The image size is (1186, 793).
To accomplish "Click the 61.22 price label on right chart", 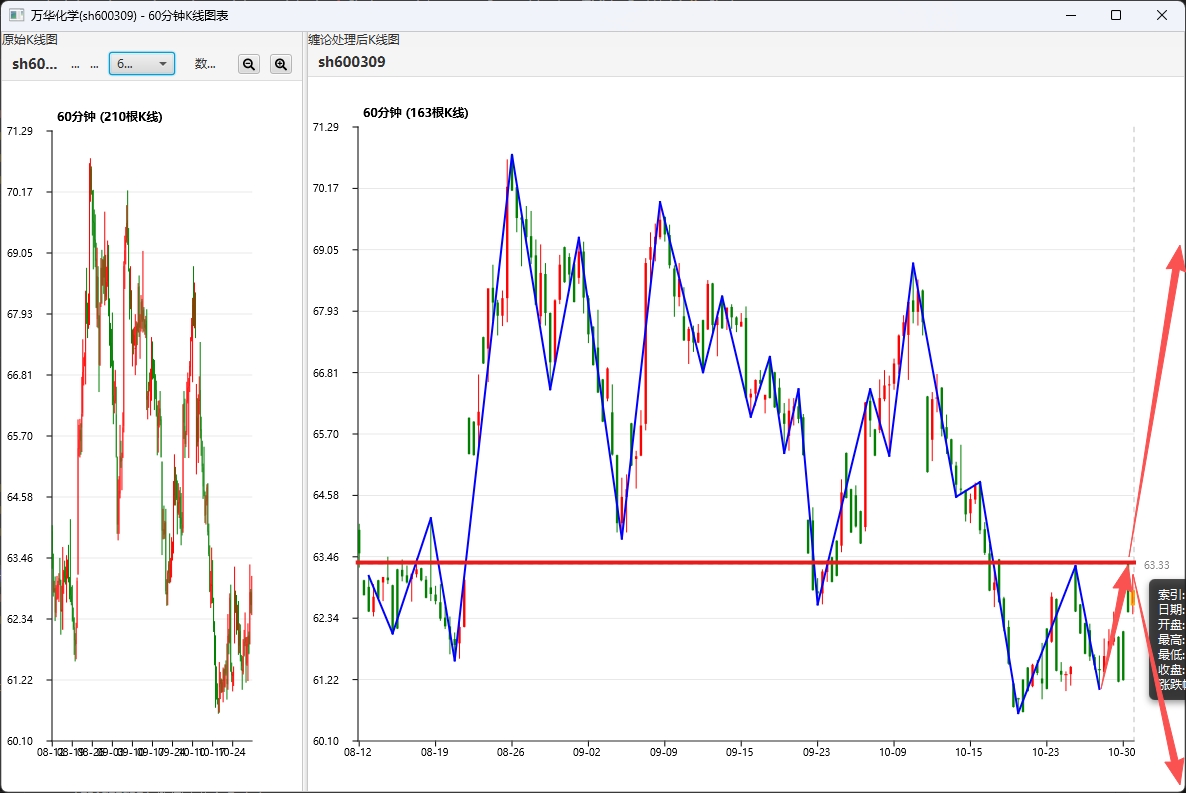I will point(326,679).
